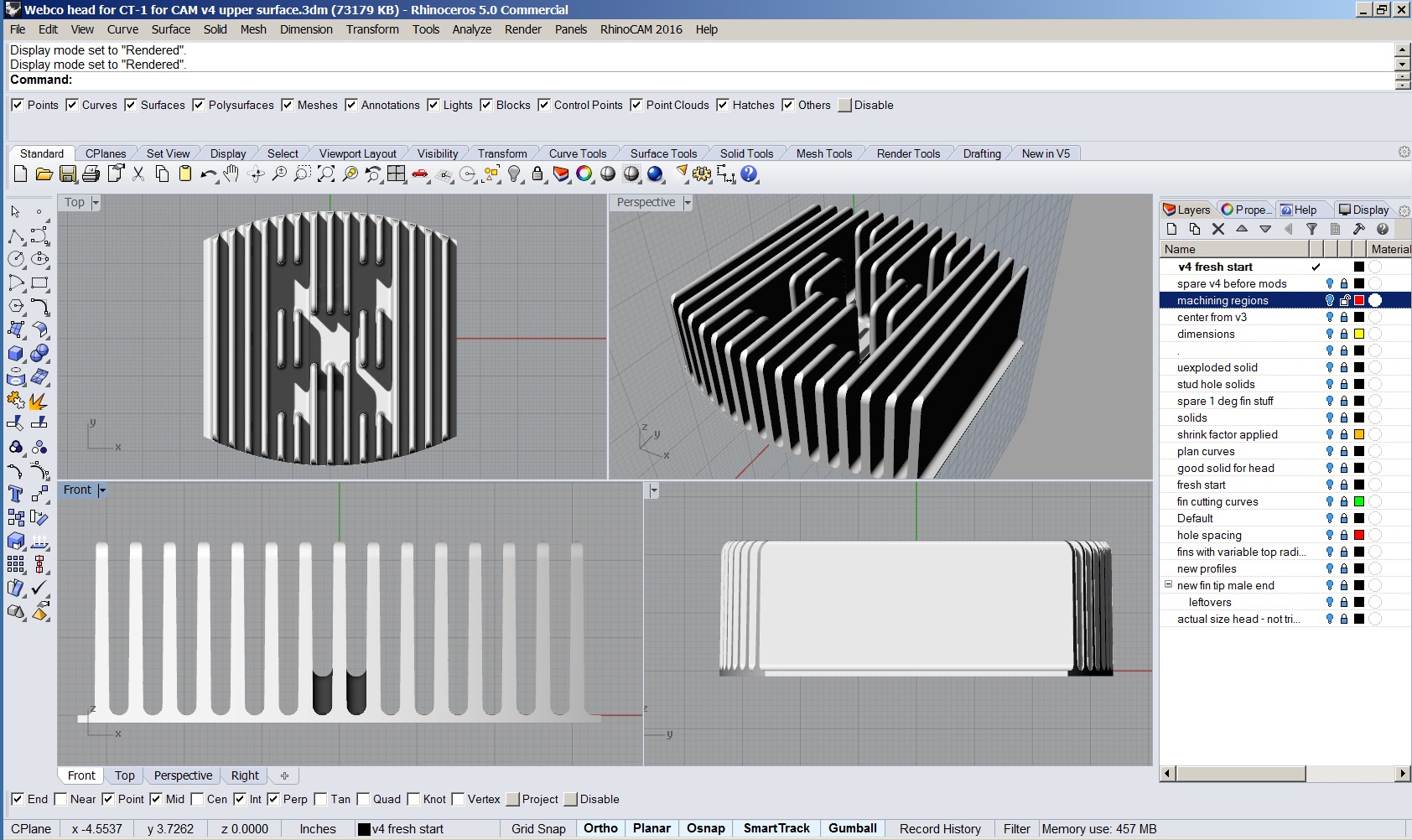Open the Layers panel gear options menu
1412x840 pixels.
pos(1404,210)
